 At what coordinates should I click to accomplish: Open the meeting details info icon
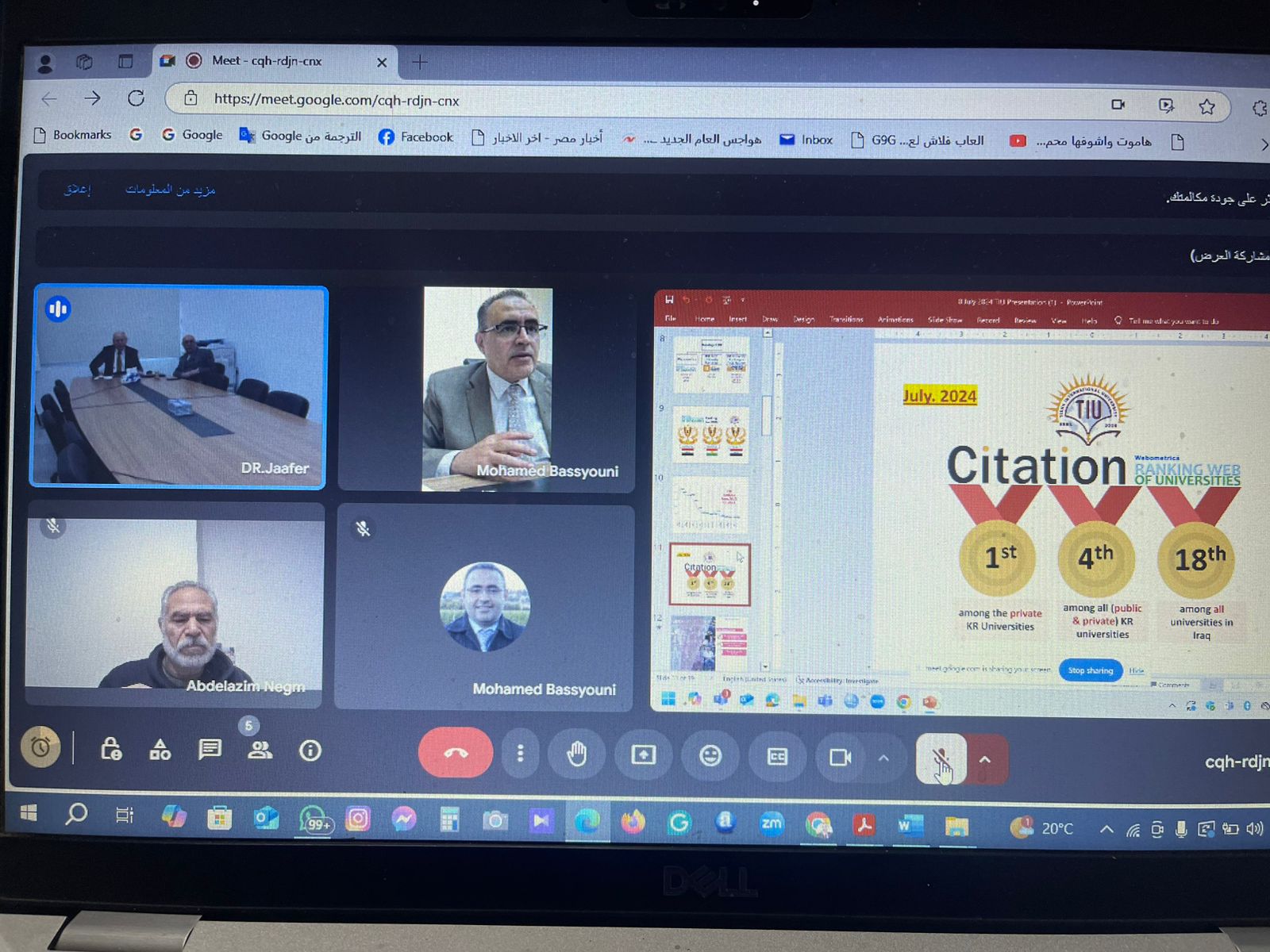coord(310,750)
